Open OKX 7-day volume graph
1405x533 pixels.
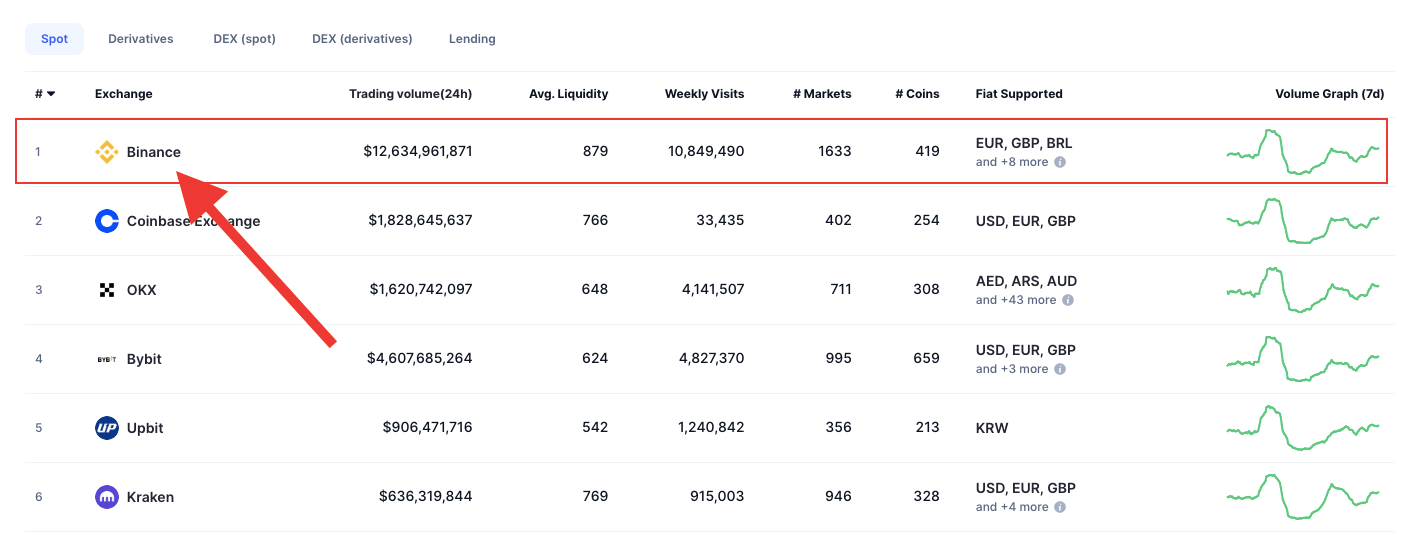(x=1304, y=290)
